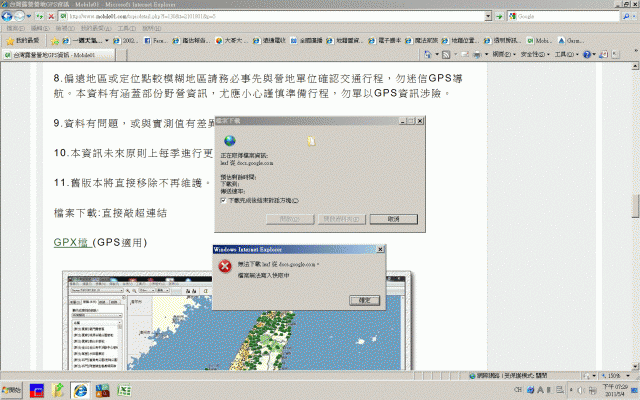640x400 pixels.
Task: Open the 電子帳本 favorites bar bookmark
Action: pyautogui.click(x=384, y=41)
